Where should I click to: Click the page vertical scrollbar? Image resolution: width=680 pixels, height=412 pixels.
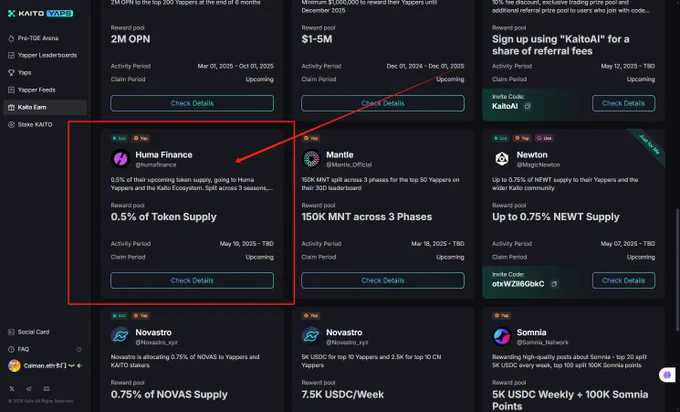click(677, 270)
